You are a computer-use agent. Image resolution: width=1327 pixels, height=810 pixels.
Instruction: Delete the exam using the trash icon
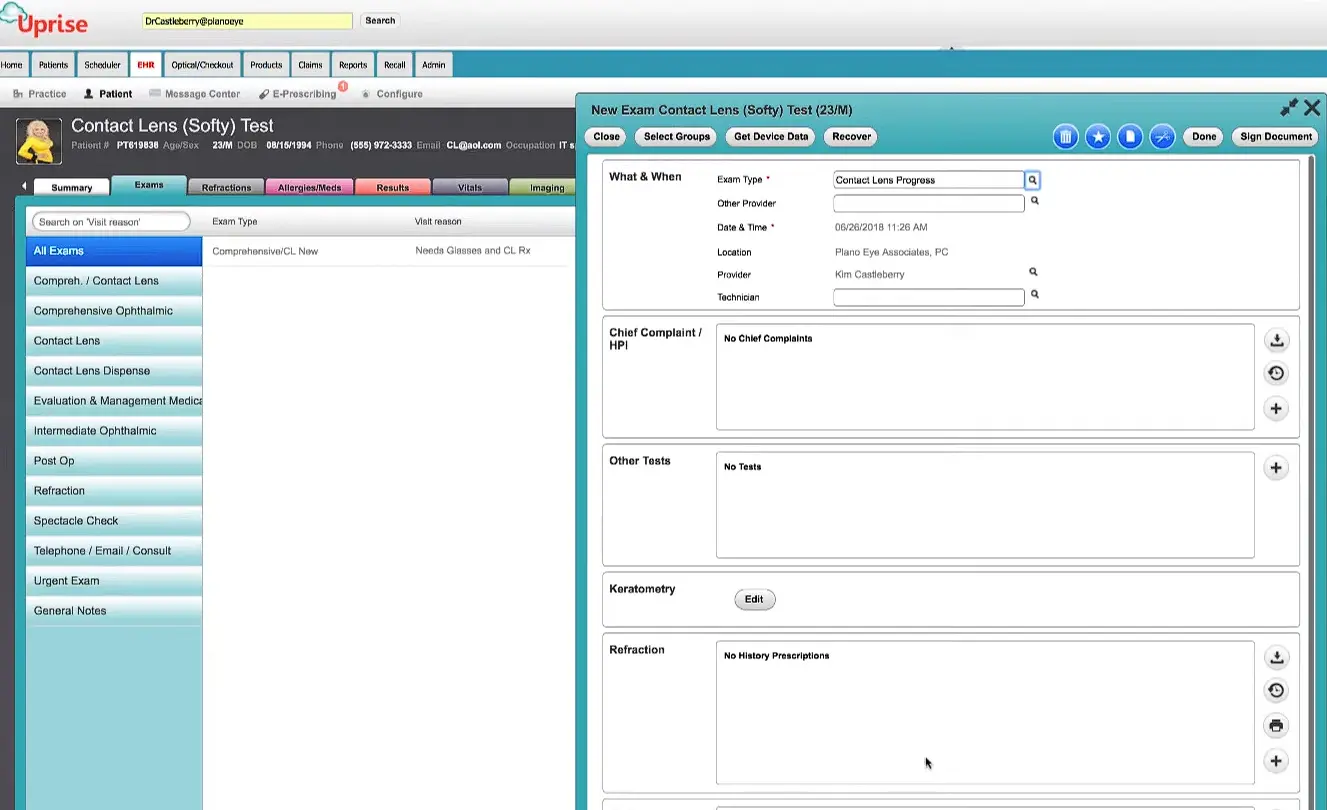1065,136
